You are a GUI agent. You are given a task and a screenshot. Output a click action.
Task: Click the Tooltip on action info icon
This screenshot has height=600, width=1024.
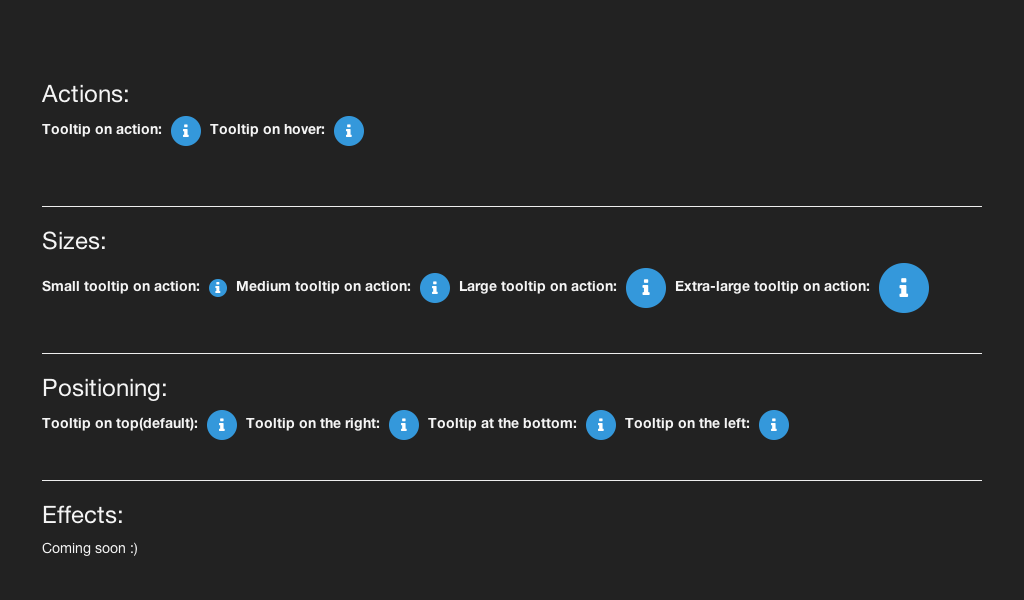185,130
